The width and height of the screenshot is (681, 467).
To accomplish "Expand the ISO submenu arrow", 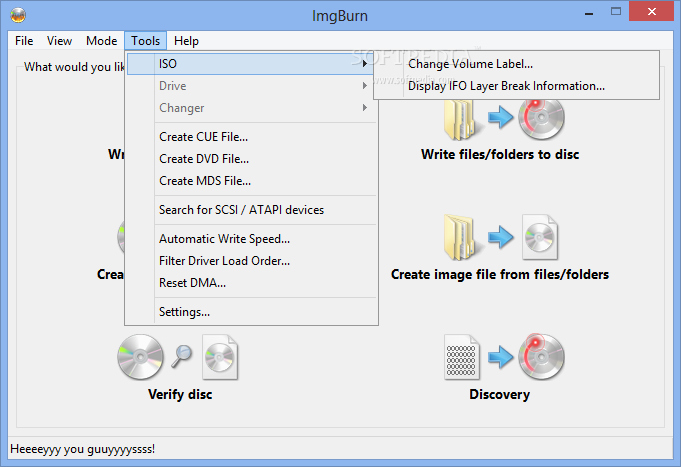I will (365, 64).
